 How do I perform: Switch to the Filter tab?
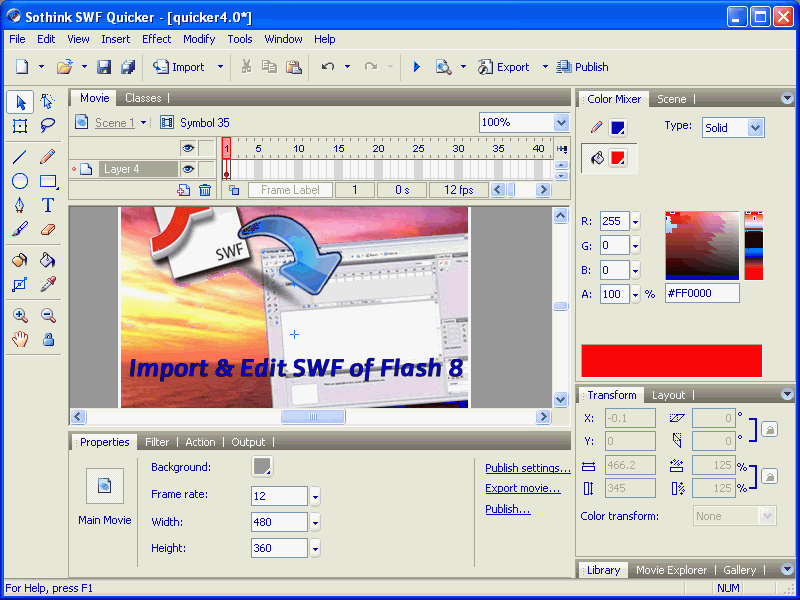(x=157, y=442)
